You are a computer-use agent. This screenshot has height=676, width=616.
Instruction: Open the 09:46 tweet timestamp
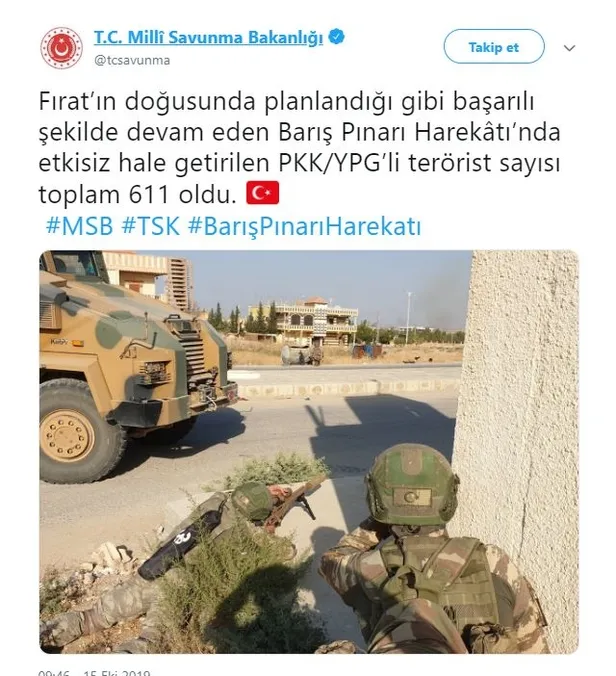(54, 673)
